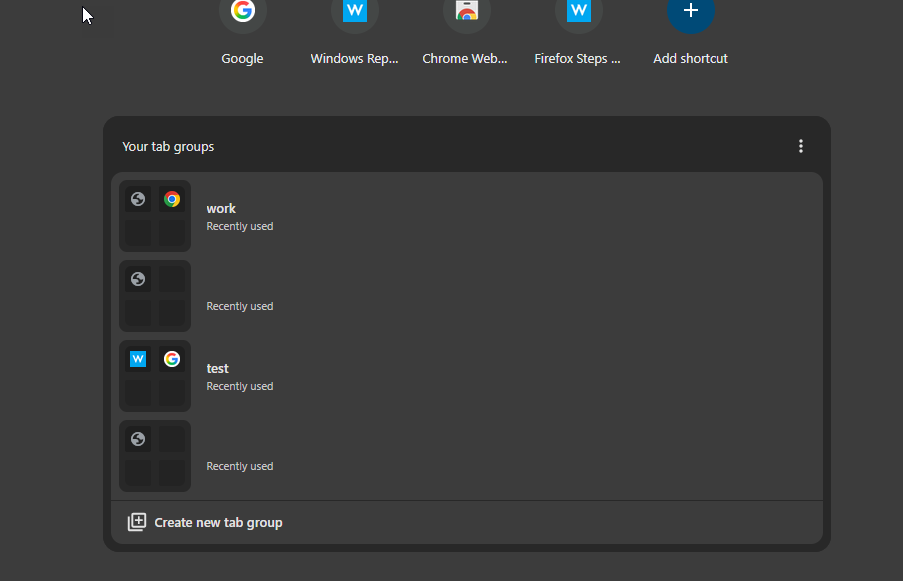Click the Create new tab group plus icon
The image size is (903, 581).
tap(136, 522)
